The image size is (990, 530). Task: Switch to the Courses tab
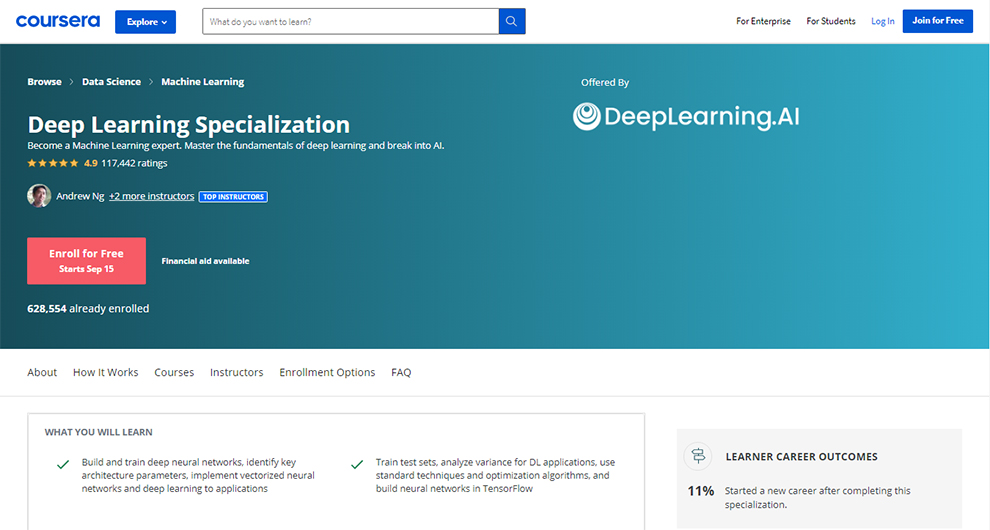coord(174,372)
